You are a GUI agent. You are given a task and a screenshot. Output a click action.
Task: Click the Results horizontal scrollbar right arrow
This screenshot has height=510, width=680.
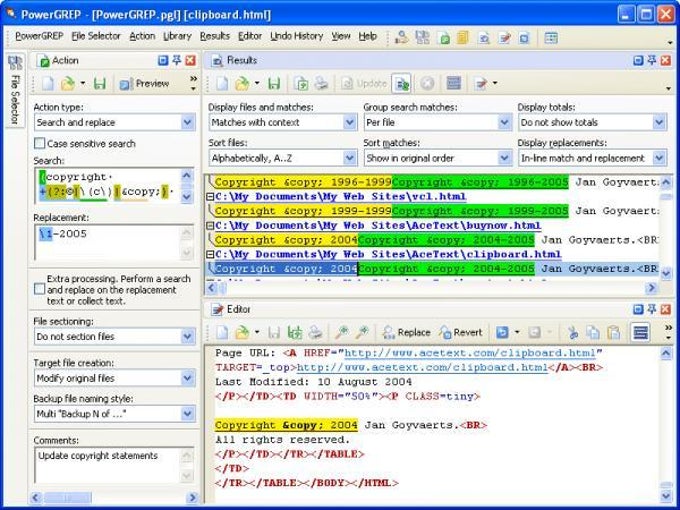click(651, 288)
